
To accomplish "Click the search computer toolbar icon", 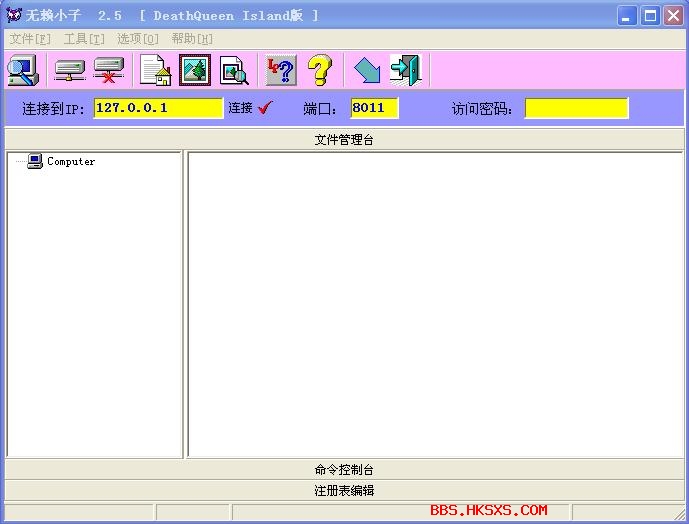I will point(22,70).
